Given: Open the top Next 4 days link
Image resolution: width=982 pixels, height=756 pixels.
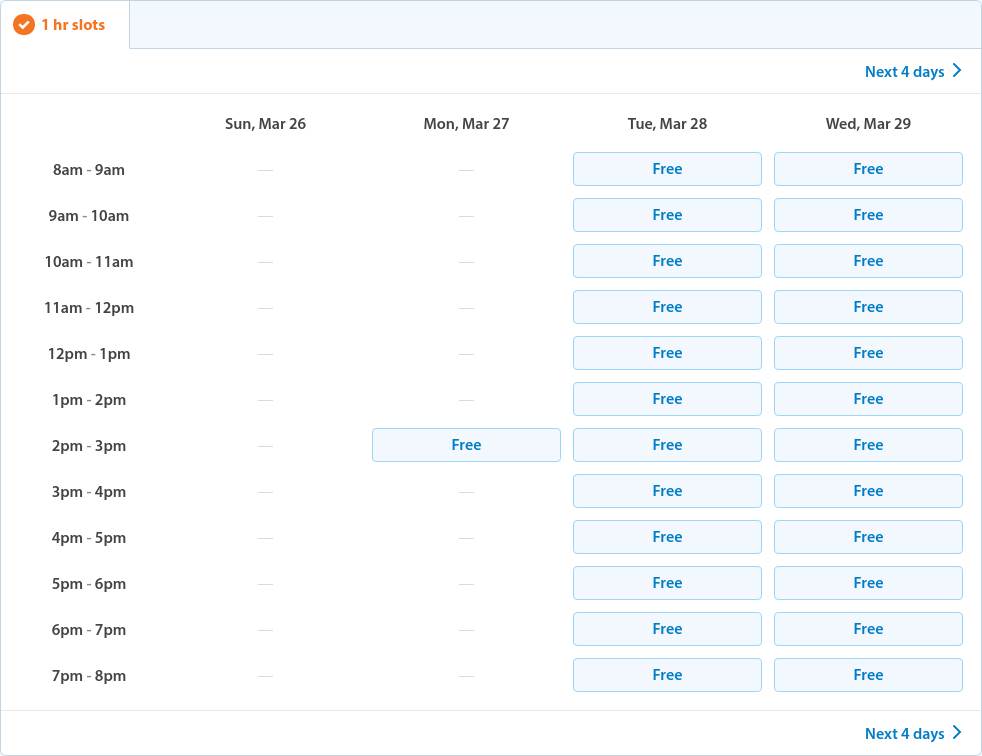Looking at the screenshot, I should coord(913,71).
